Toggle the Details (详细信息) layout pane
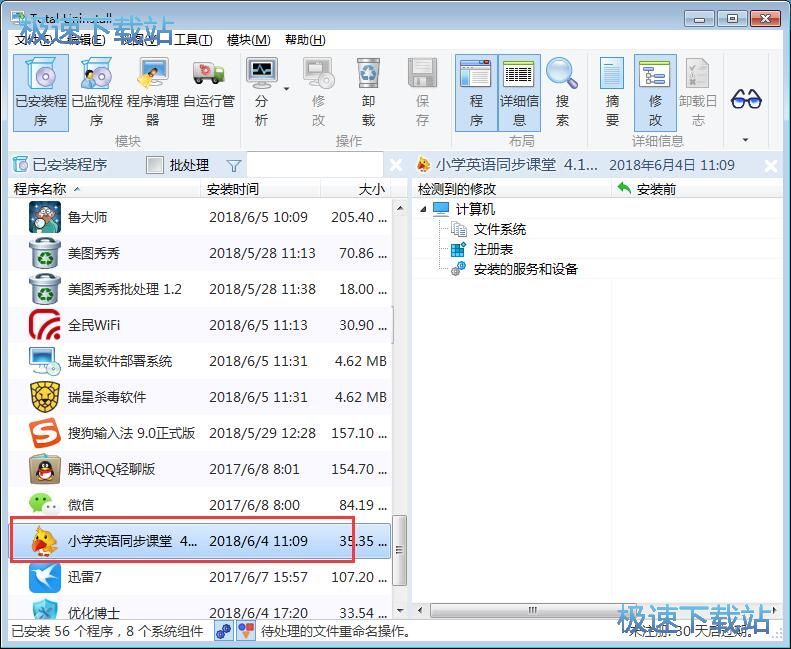The width and height of the screenshot is (791, 649). 519,93
